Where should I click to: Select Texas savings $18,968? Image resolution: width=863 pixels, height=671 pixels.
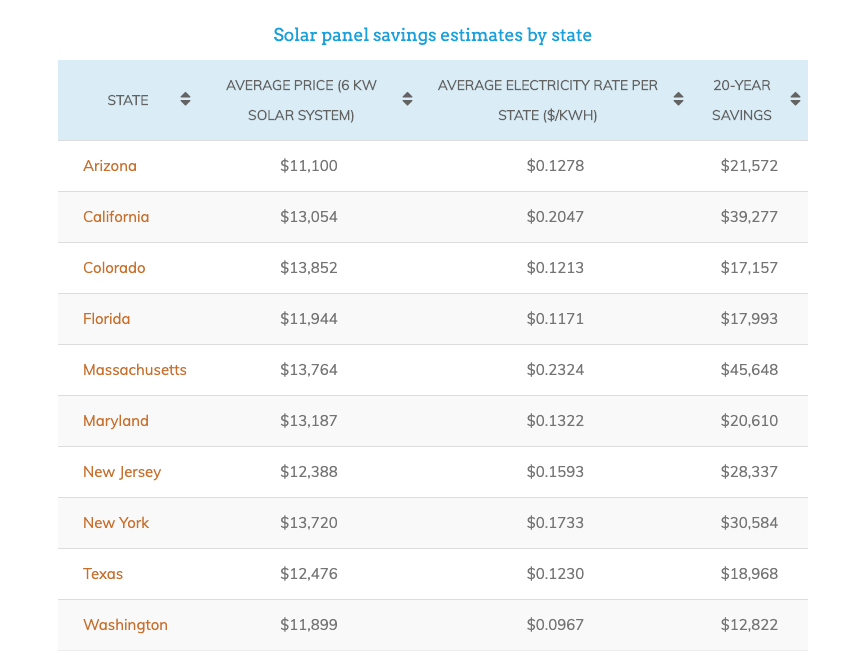(749, 574)
